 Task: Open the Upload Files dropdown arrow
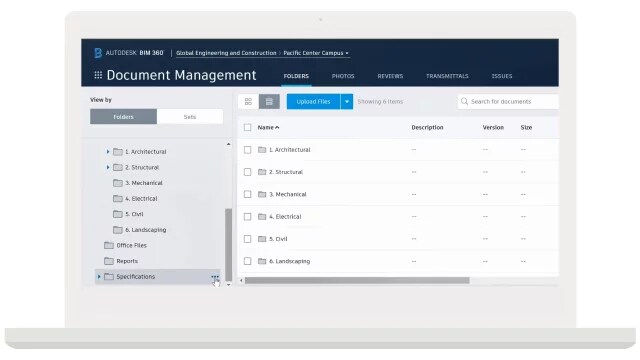click(347, 102)
